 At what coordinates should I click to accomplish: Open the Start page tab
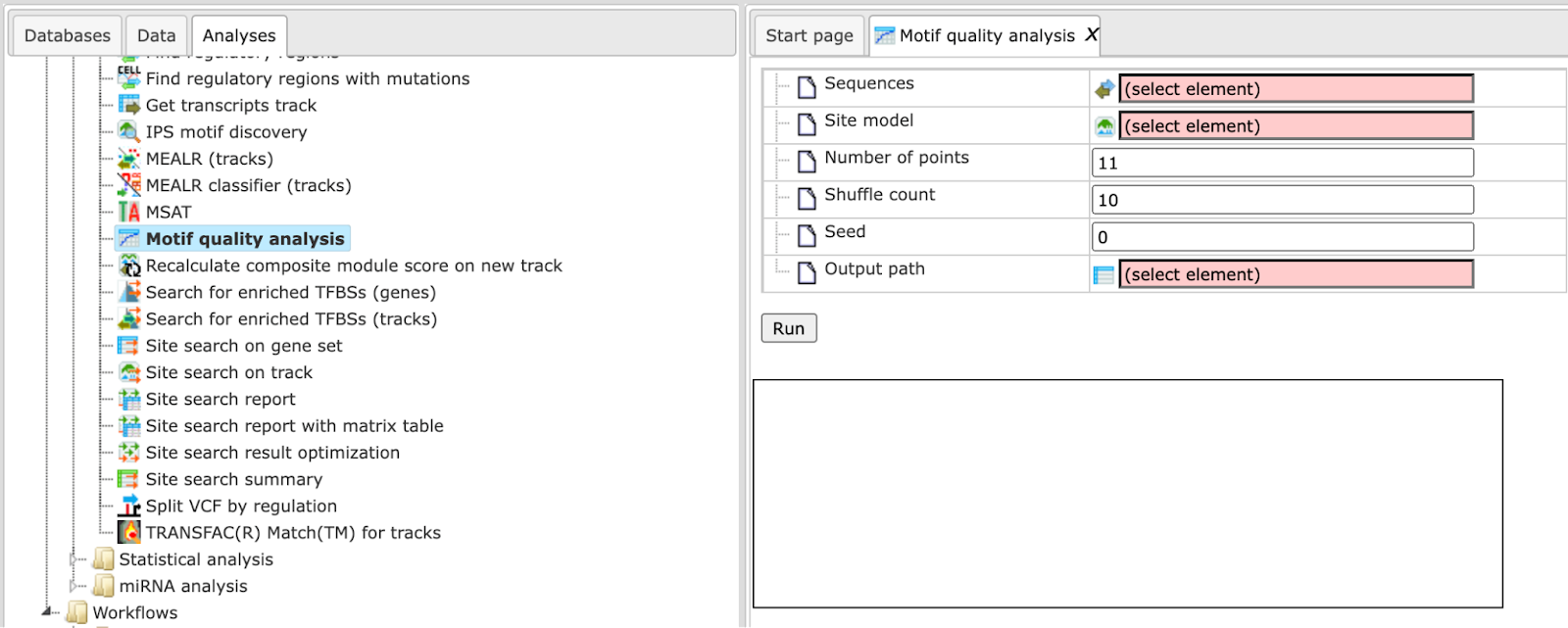click(x=809, y=35)
